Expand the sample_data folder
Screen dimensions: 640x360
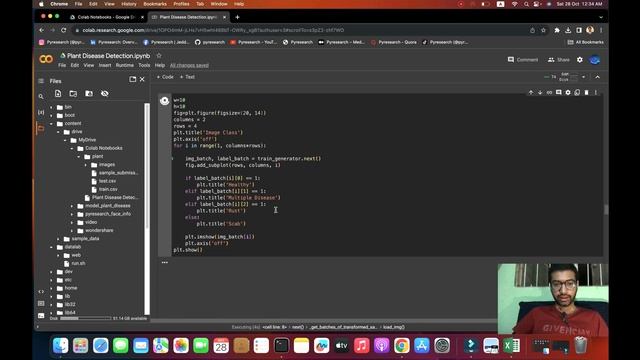tap(58, 239)
